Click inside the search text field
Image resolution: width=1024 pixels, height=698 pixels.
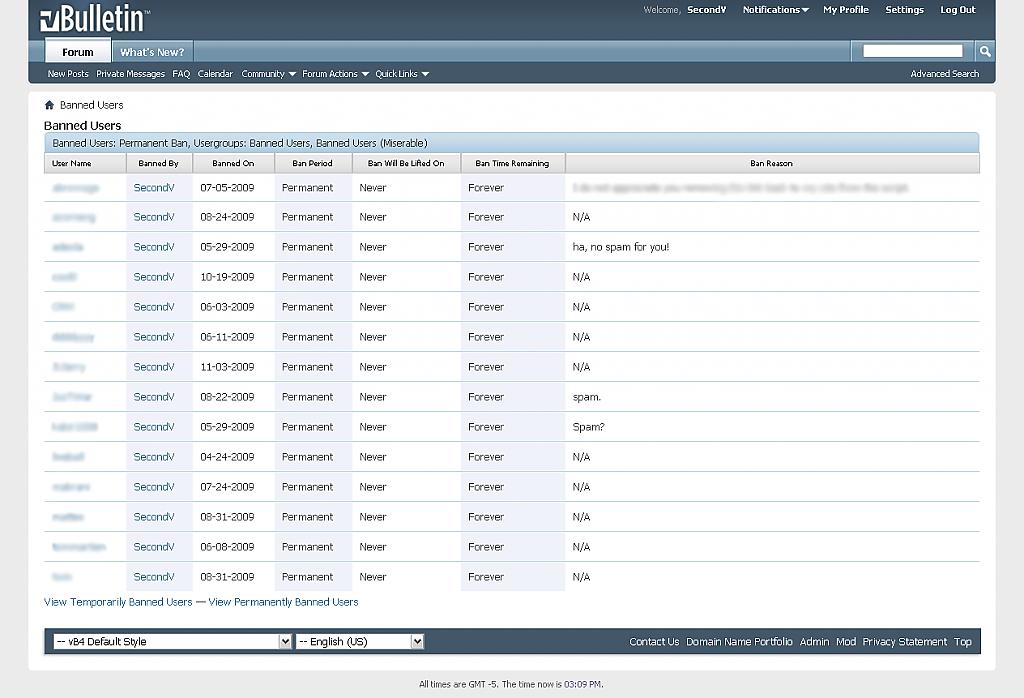(x=912, y=51)
